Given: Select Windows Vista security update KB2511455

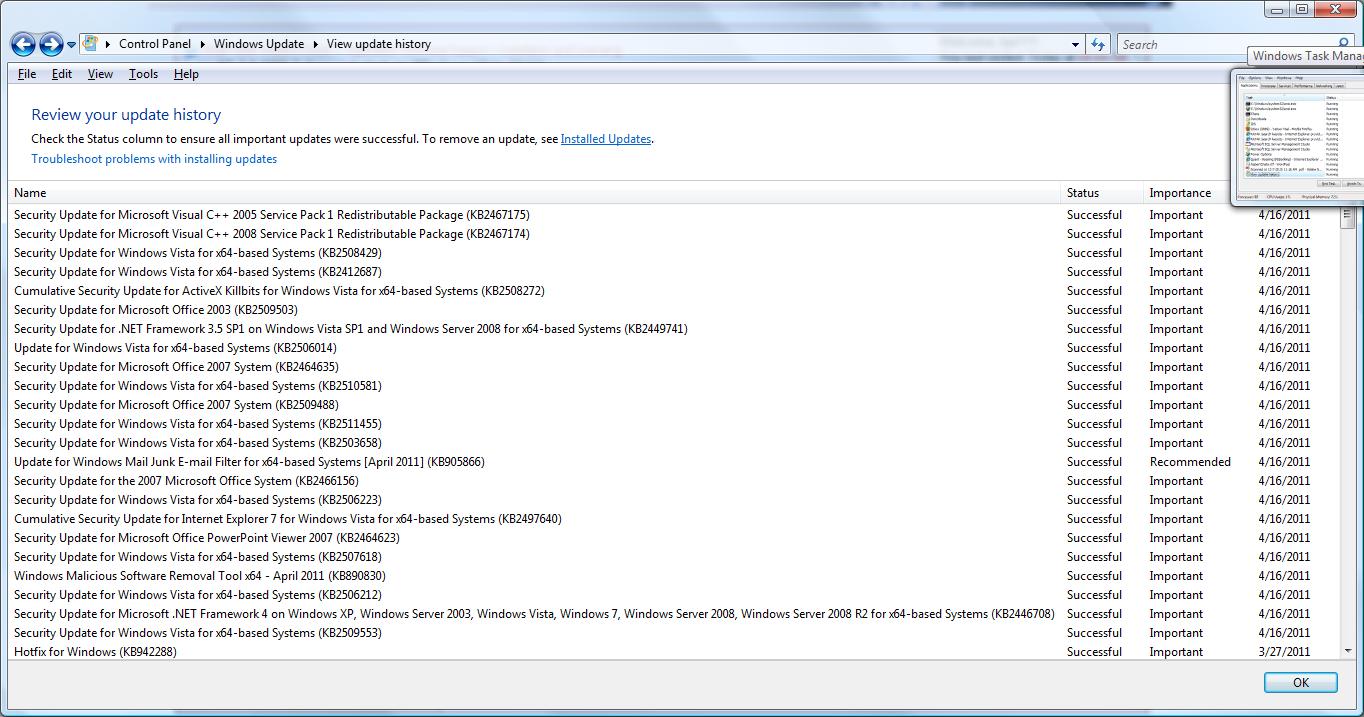Looking at the screenshot, I should click(674, 424).
